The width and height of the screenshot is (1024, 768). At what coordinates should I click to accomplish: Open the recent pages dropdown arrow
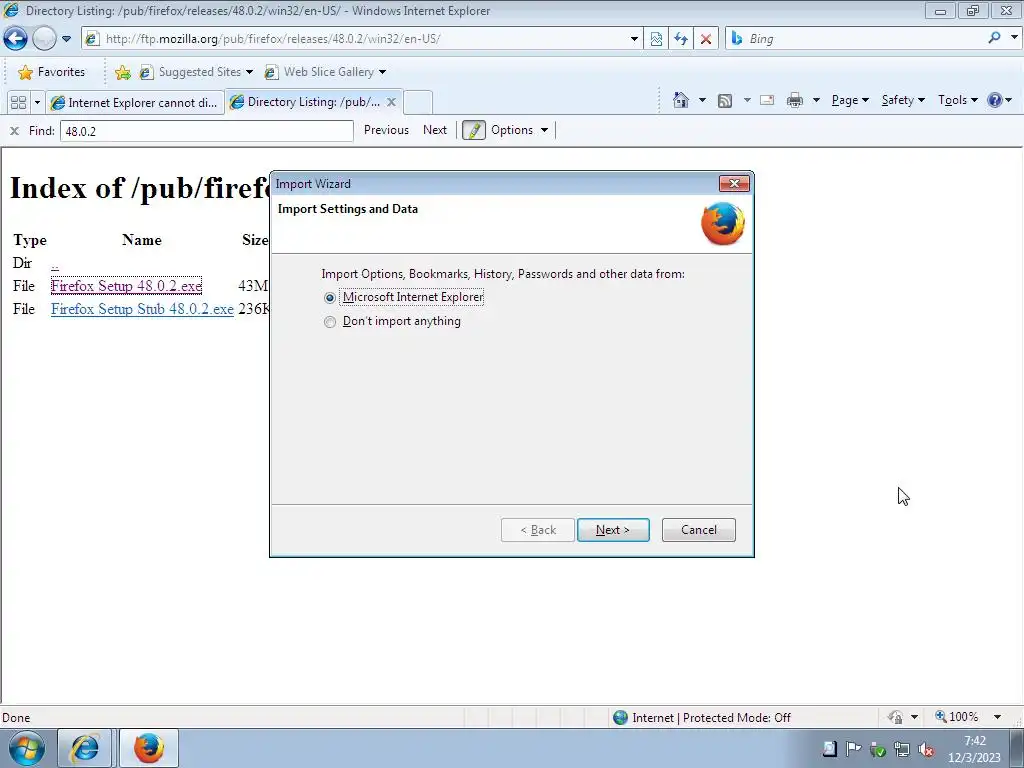67,39
